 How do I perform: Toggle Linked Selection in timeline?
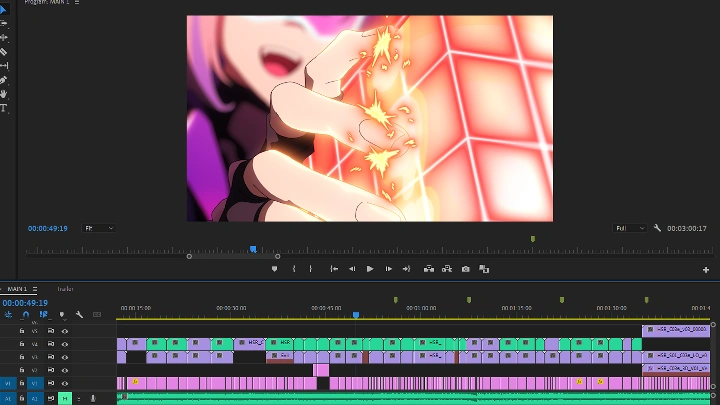coord(44,315)
